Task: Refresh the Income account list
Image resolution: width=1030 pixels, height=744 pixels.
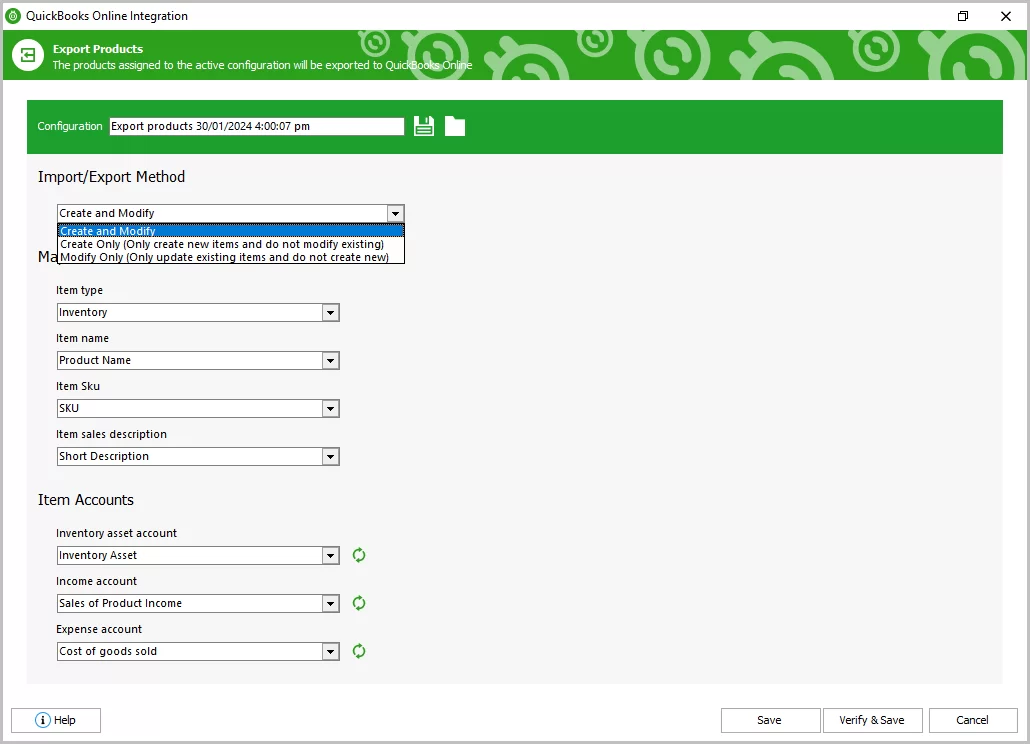Action: pyautogui.click(x=359, y=603)
